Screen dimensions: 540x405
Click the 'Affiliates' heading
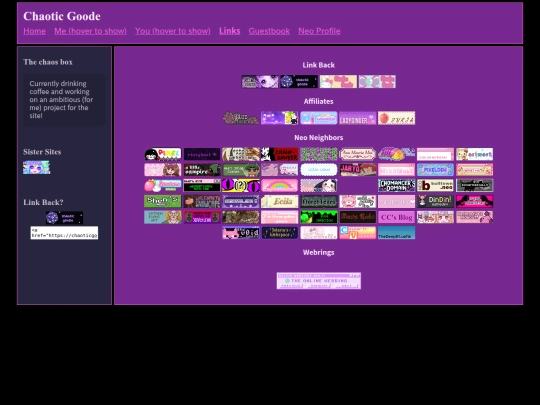[x=319, y=101]
